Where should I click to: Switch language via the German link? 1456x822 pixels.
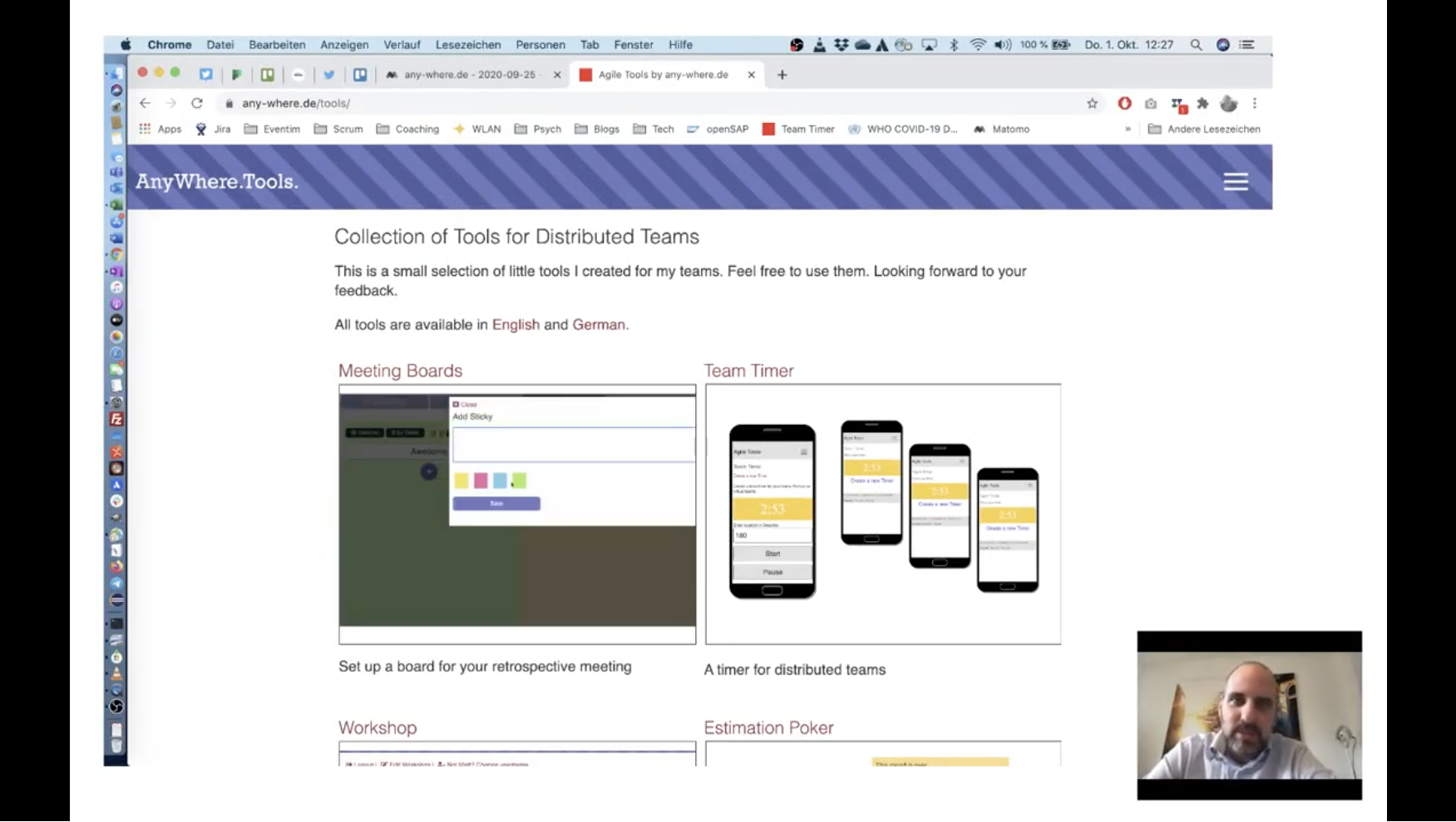598,324
